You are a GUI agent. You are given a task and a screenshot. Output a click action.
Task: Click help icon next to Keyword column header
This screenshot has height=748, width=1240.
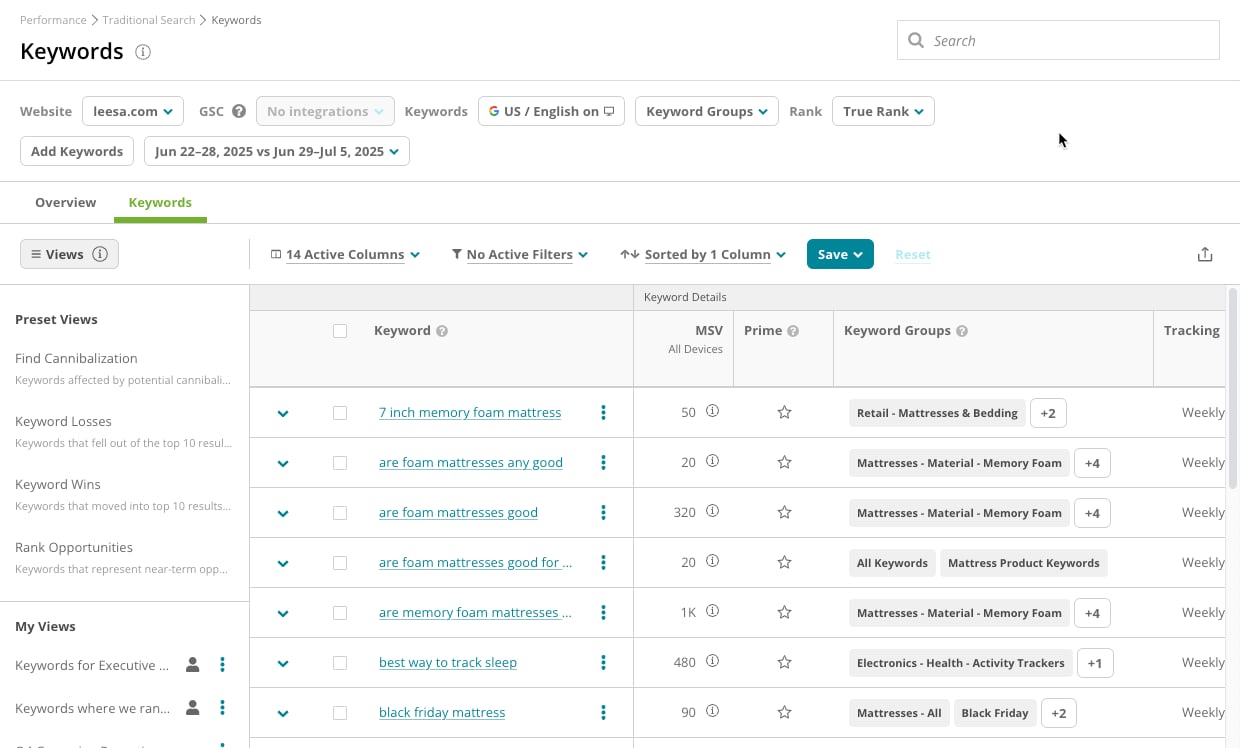(x=442, y=331)
